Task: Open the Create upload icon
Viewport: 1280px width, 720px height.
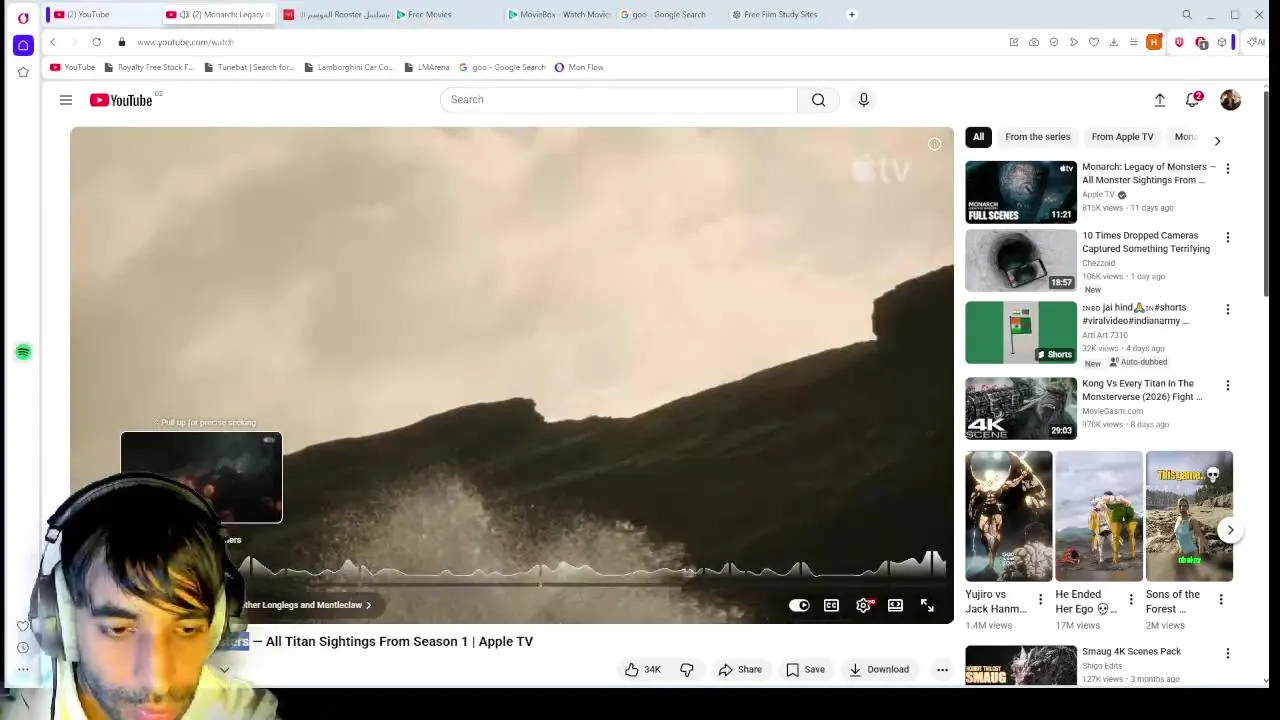Action: [1160, 100]
